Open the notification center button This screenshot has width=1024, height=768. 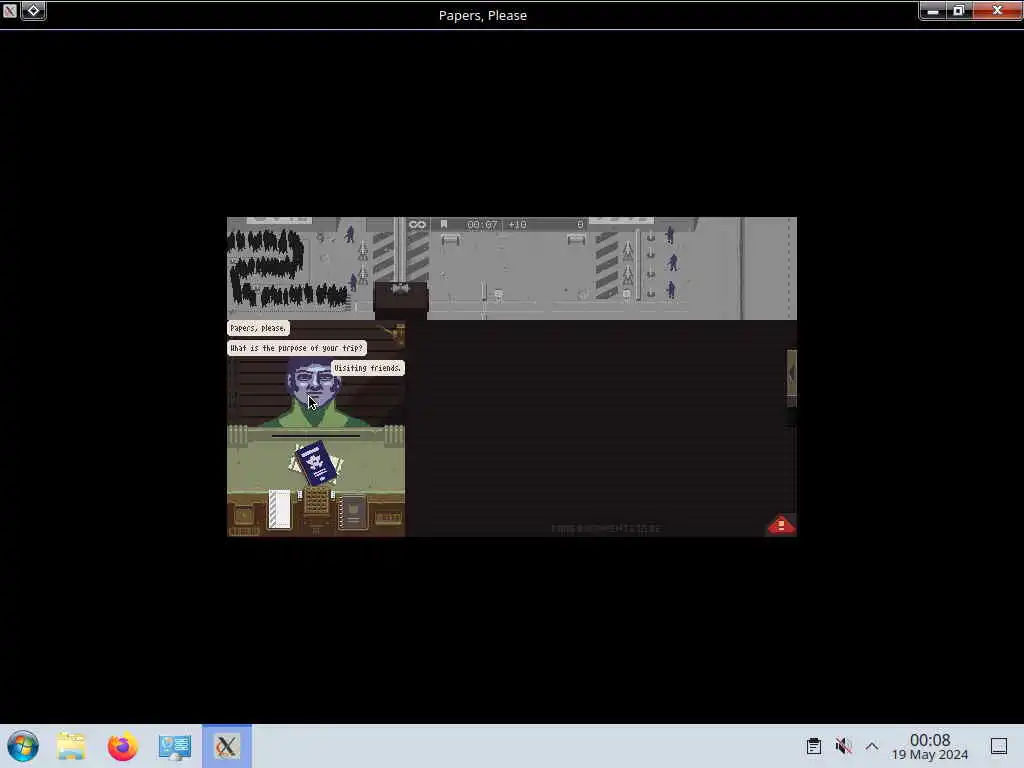click(999, 746)
